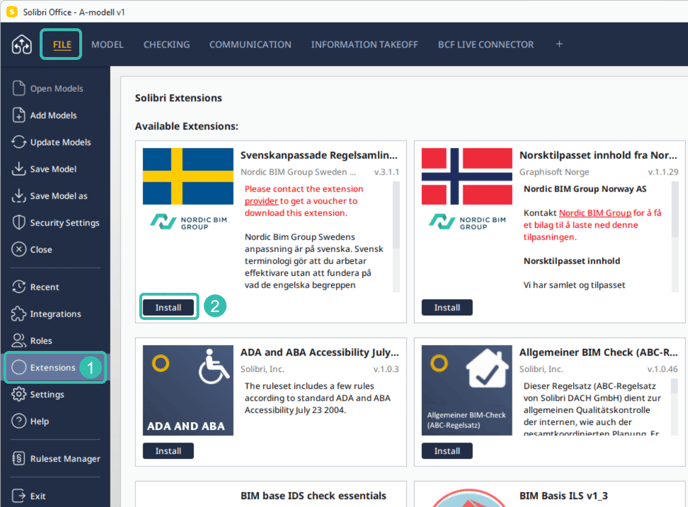Click the 'Solibri Extensions' heading

[x=178, y=98]
